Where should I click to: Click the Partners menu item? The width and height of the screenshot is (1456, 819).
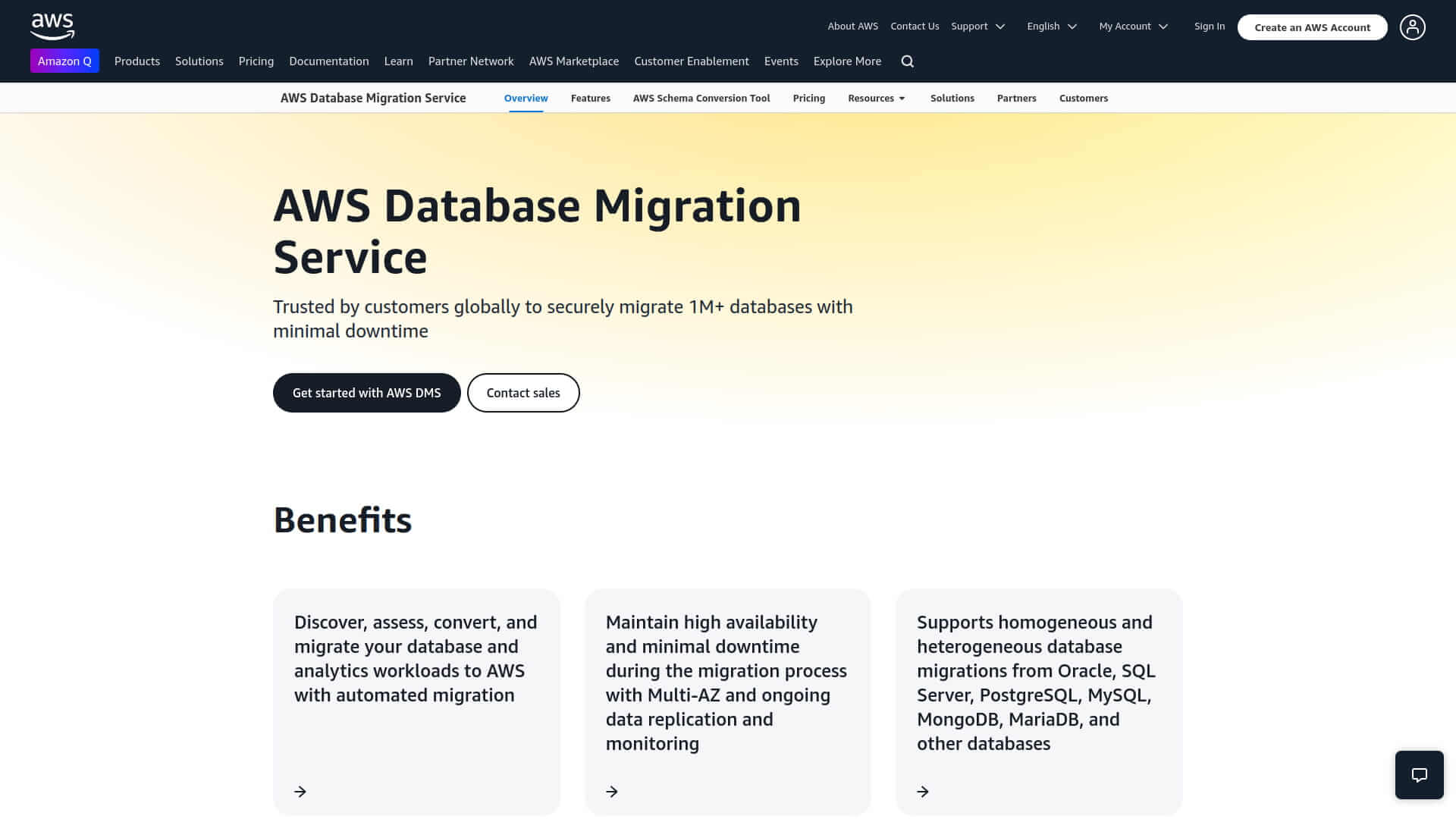pos(1017,97)
